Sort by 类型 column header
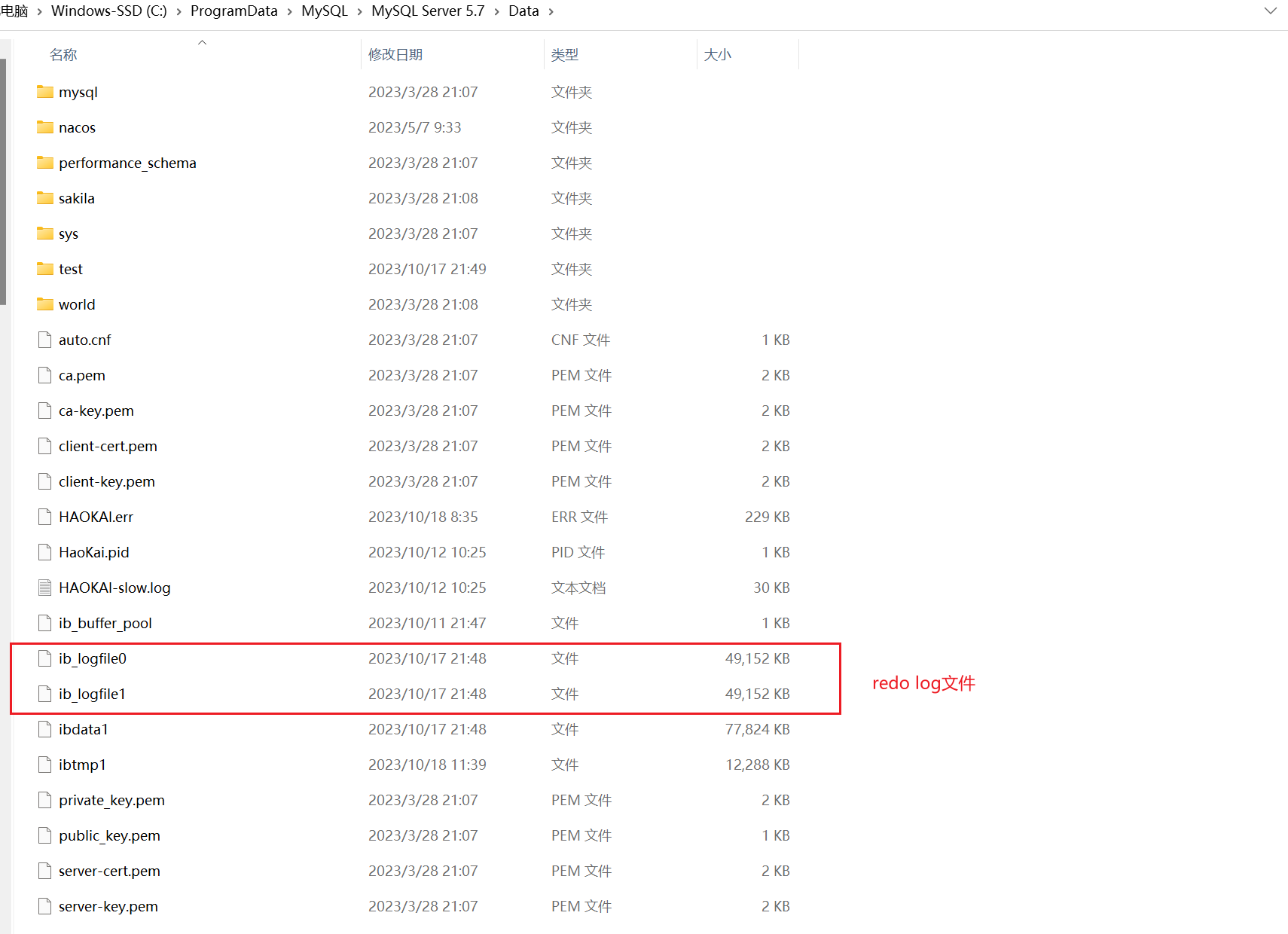1288x934 pixels. pos(565,55)
